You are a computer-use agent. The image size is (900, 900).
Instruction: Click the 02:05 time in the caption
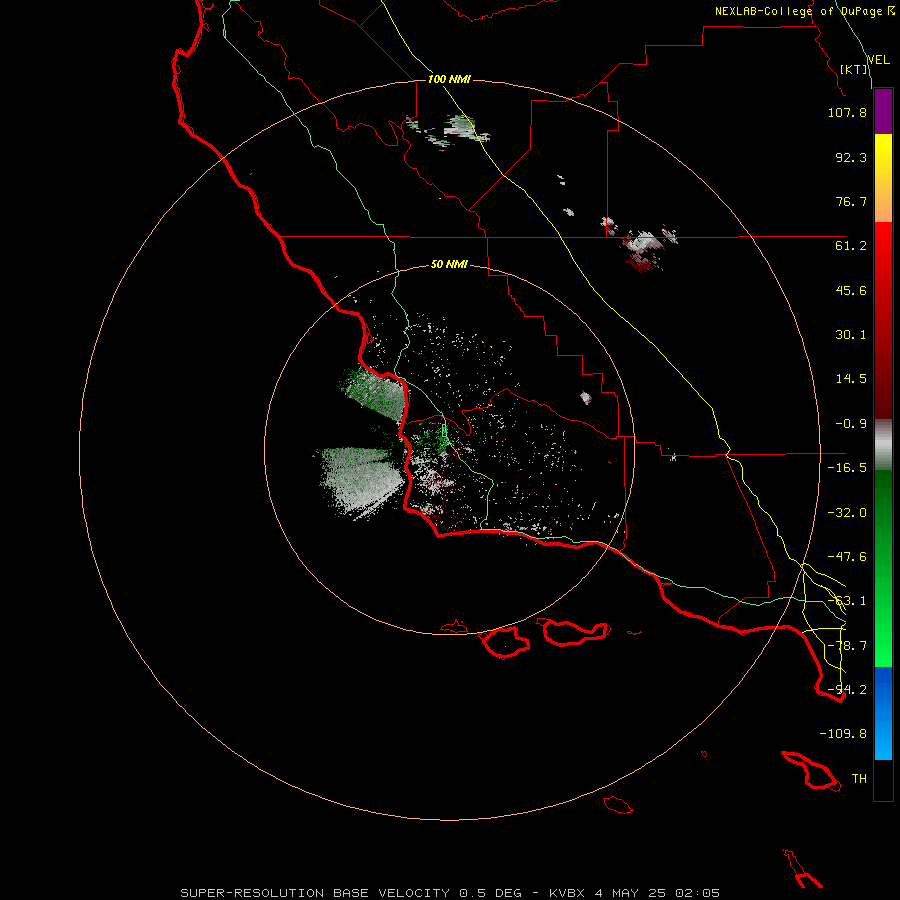click(697, 893)
